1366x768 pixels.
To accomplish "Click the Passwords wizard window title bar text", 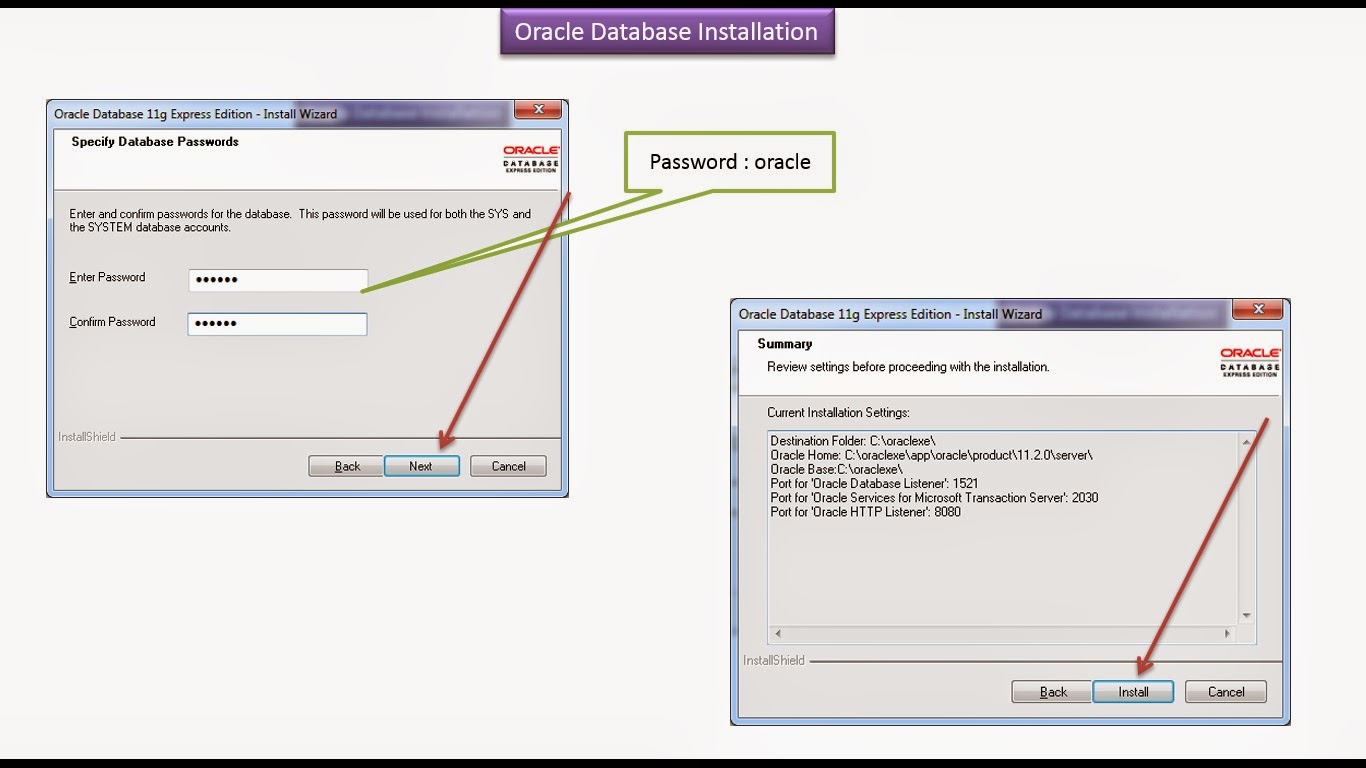I will (196, 114).
